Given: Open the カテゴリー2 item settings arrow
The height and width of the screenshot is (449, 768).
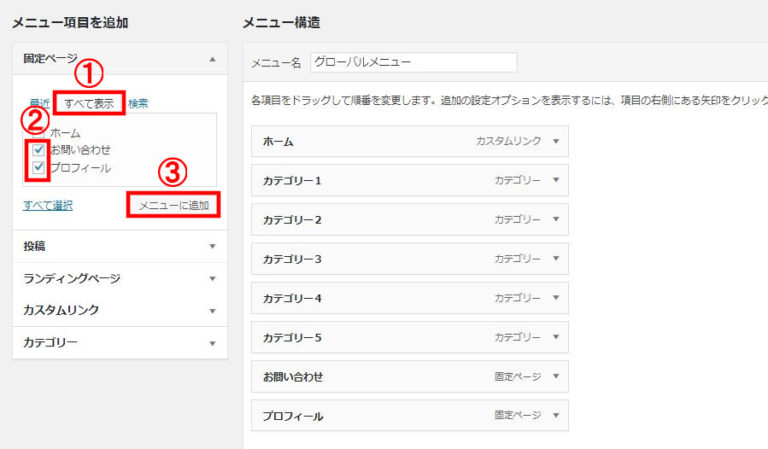Looking at the screenshot, I should coord(556,220).
